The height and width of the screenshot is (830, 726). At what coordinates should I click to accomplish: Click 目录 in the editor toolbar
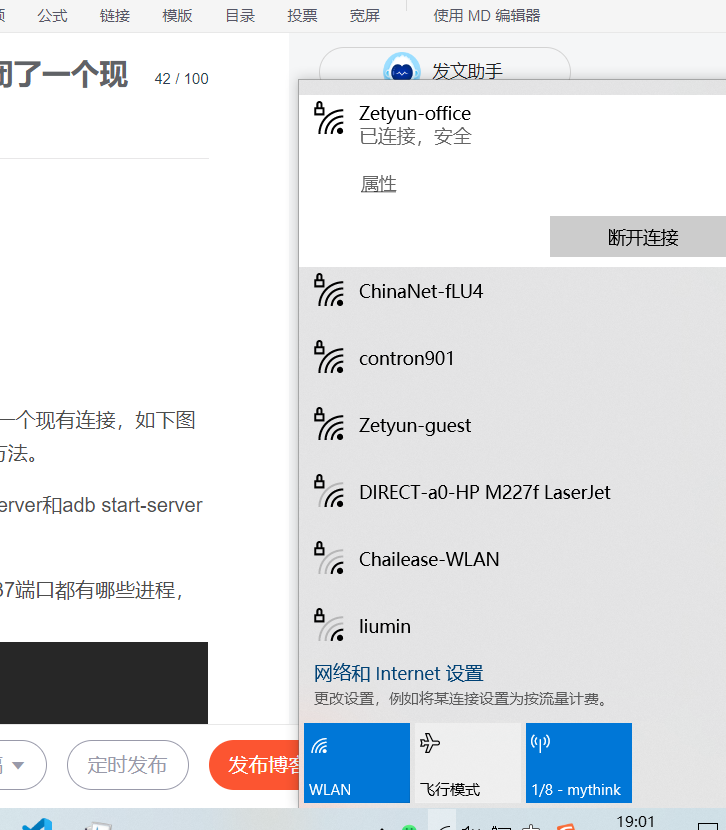click(239, 16)
